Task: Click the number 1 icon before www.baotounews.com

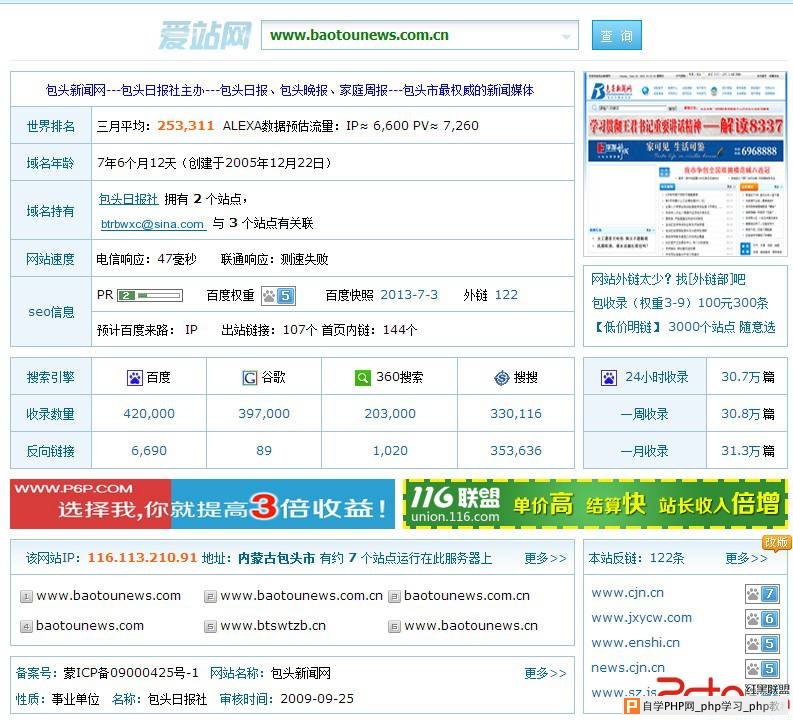Action: [x=26, y=597]
